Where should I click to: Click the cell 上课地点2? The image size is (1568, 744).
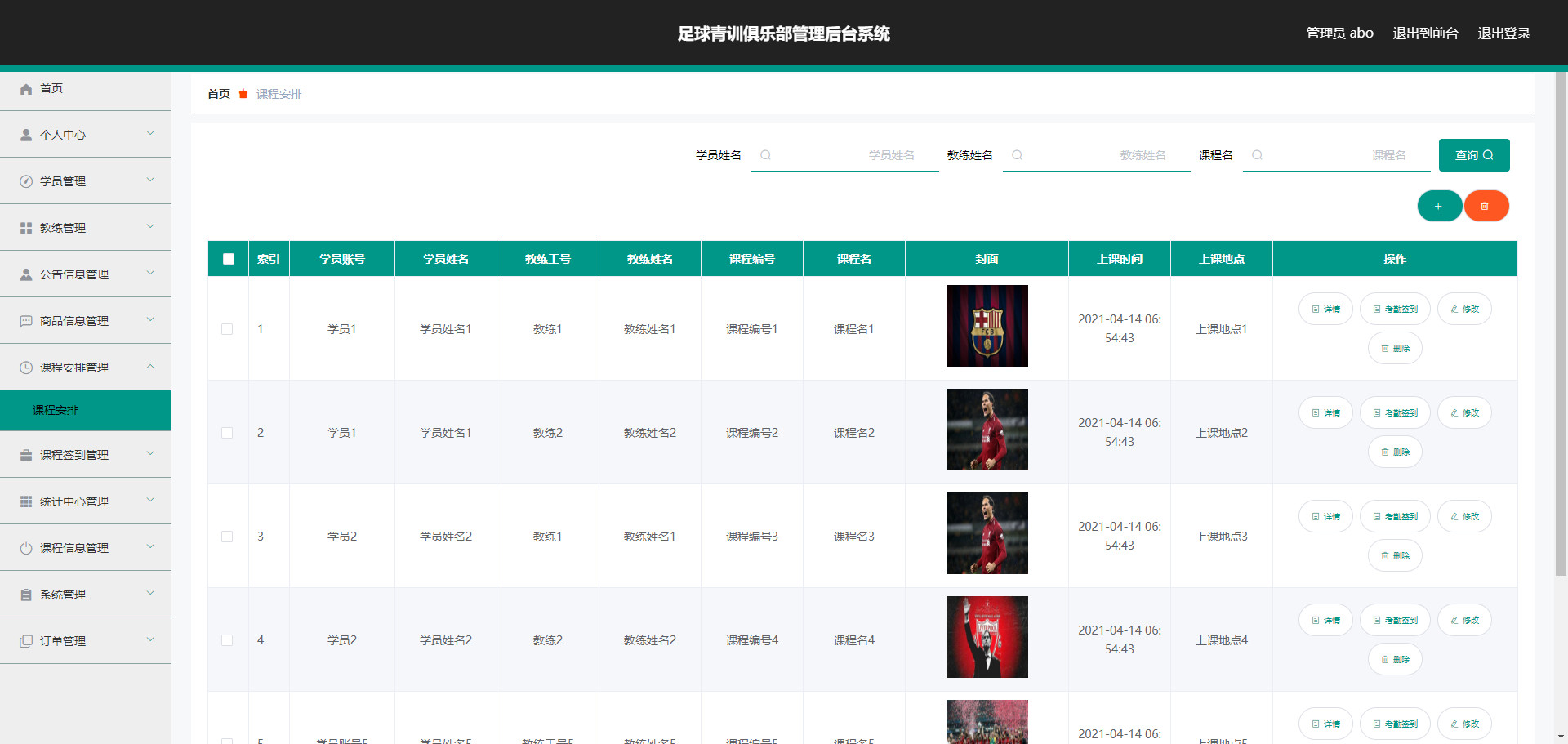pos(1222,433)
